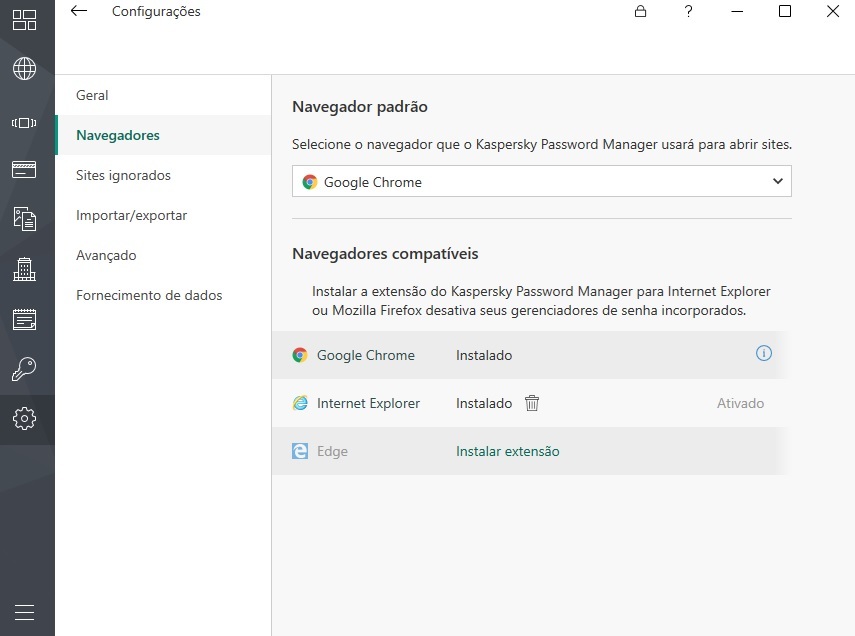Open the password generator key icon

pos(24,370)
